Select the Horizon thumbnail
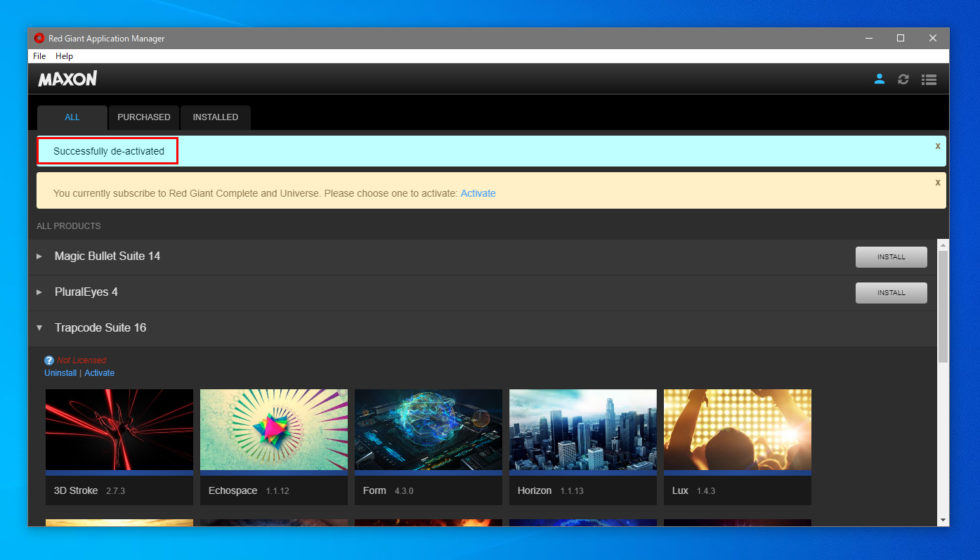Image resolution: width=980 pixels, height=560 pixels. (583, 429)
